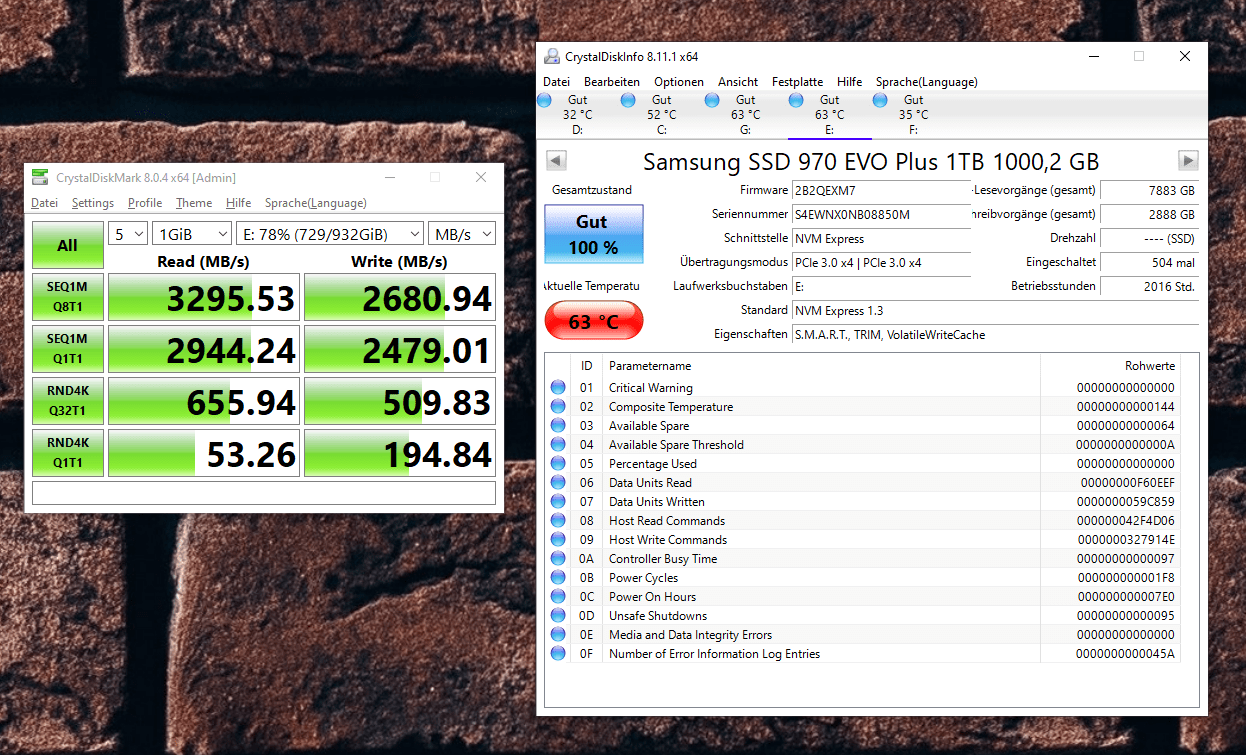
Task: Click status circle for Data Units Written row
Action: click(x=558, y=501)
